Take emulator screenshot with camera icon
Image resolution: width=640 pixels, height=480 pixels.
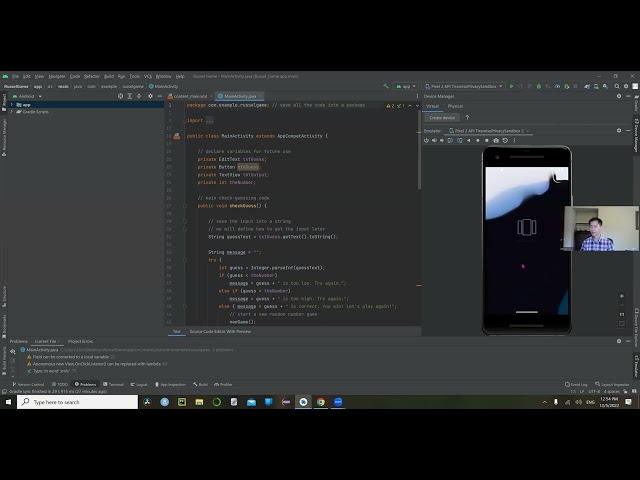(x=496, y=140)
